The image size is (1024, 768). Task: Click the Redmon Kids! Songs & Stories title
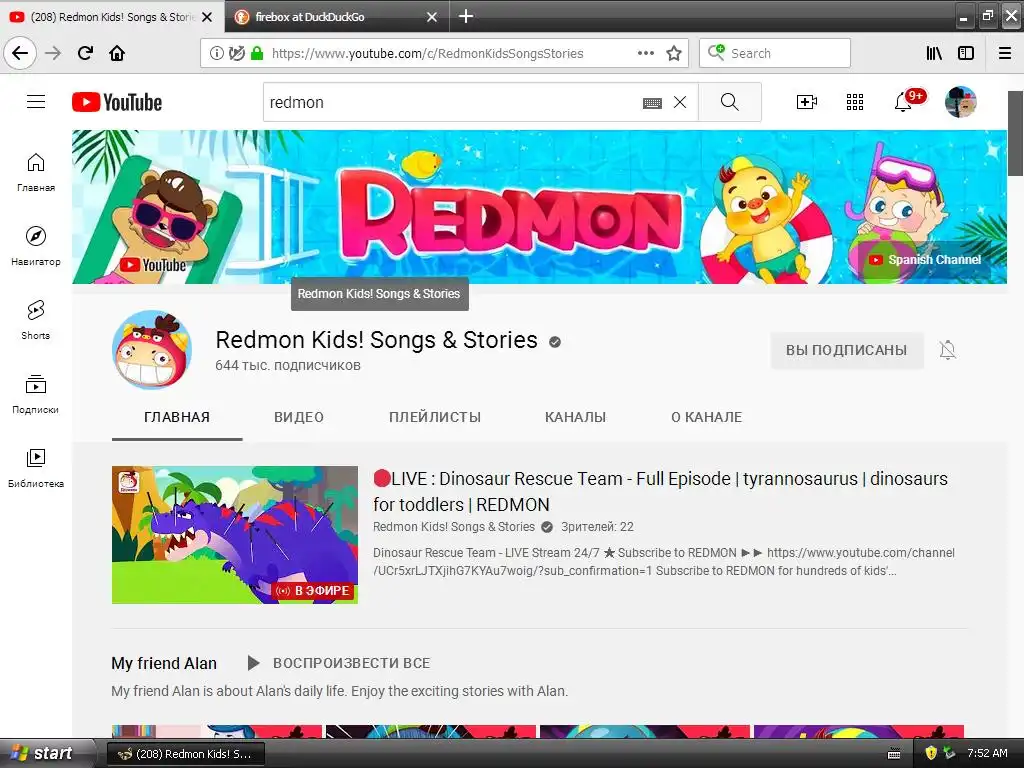[x=377, y=340]
